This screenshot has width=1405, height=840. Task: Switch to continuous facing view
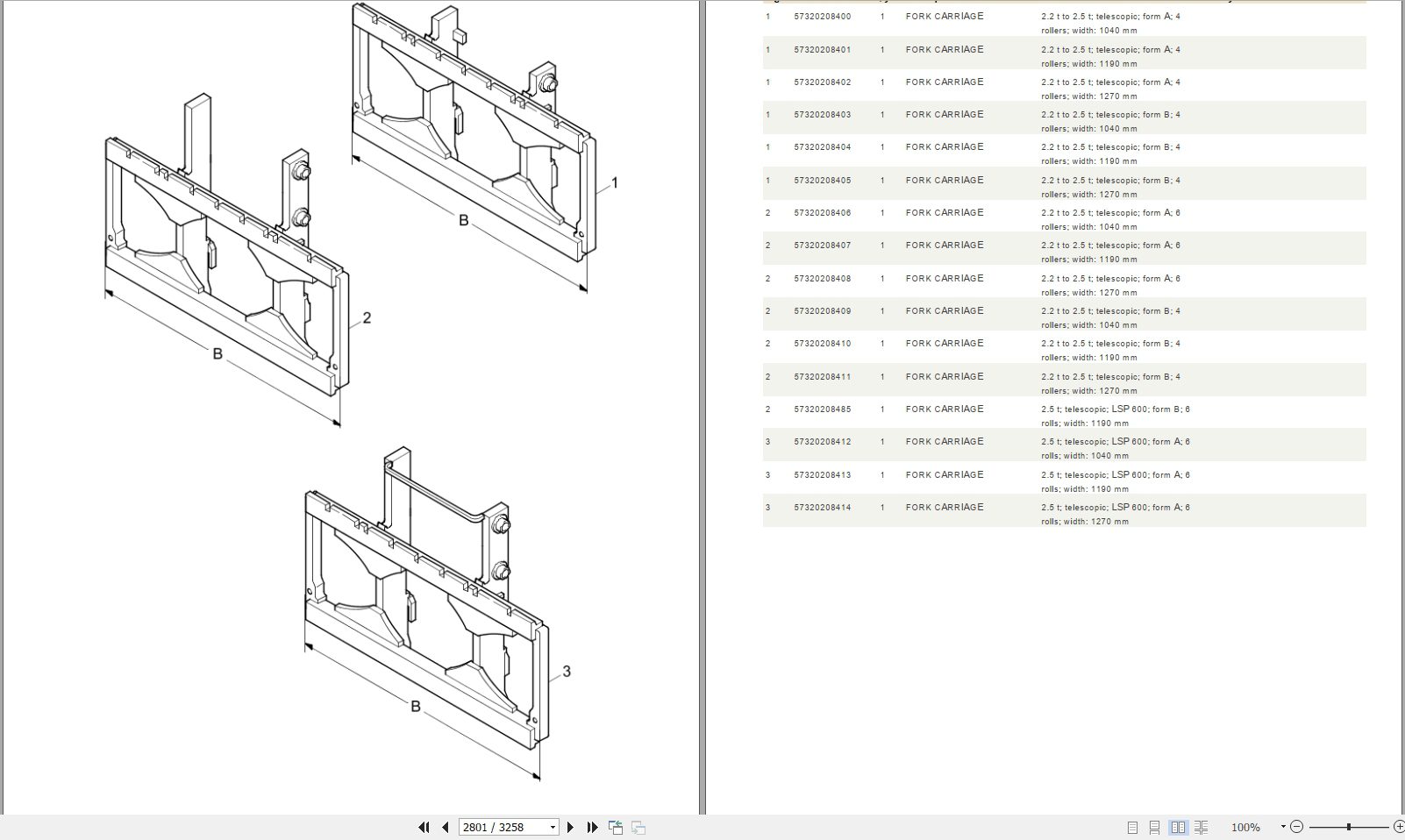[x=1202, y=827]
